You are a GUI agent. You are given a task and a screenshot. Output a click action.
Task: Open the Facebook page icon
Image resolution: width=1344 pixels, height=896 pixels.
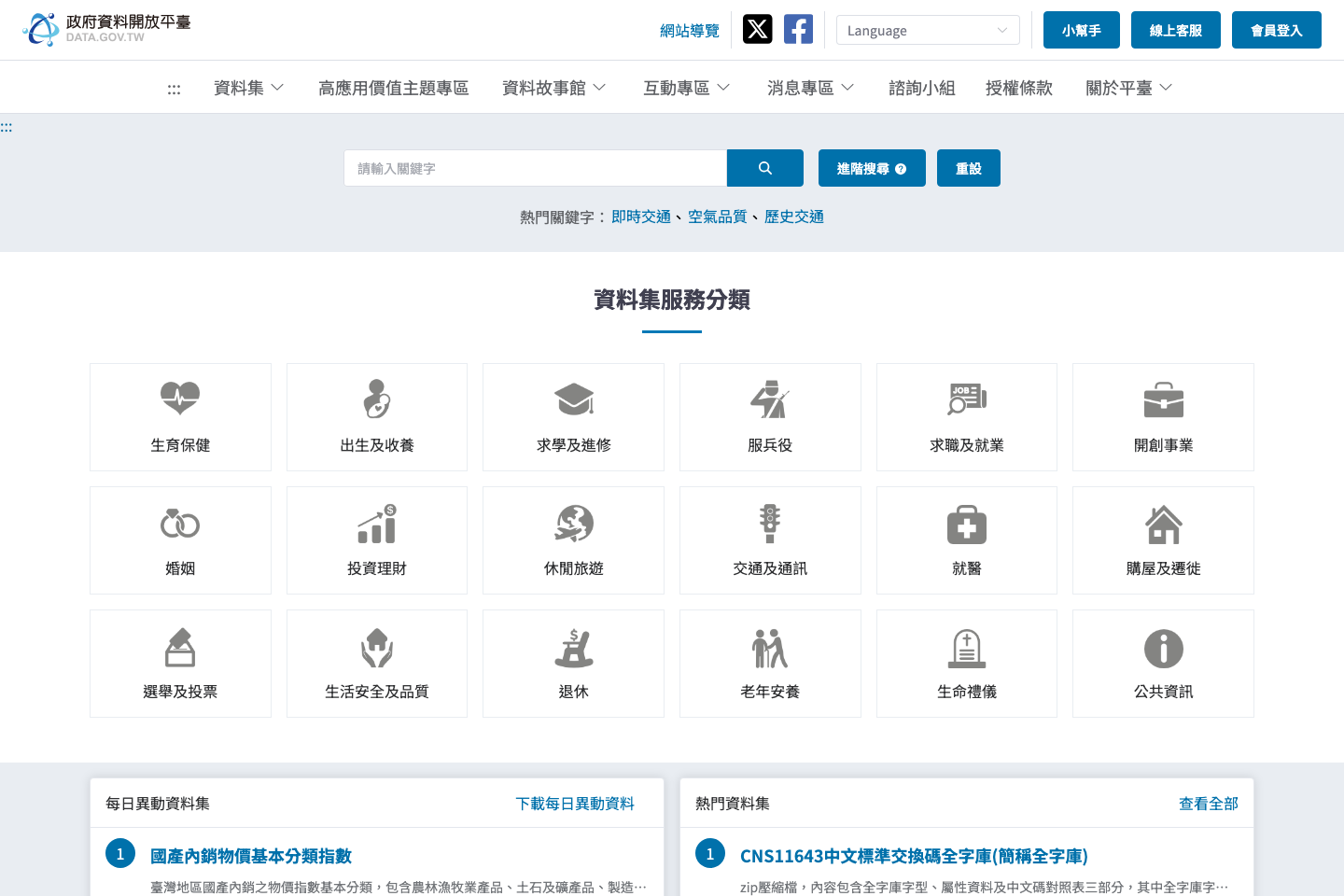click(x=798, y=29)
